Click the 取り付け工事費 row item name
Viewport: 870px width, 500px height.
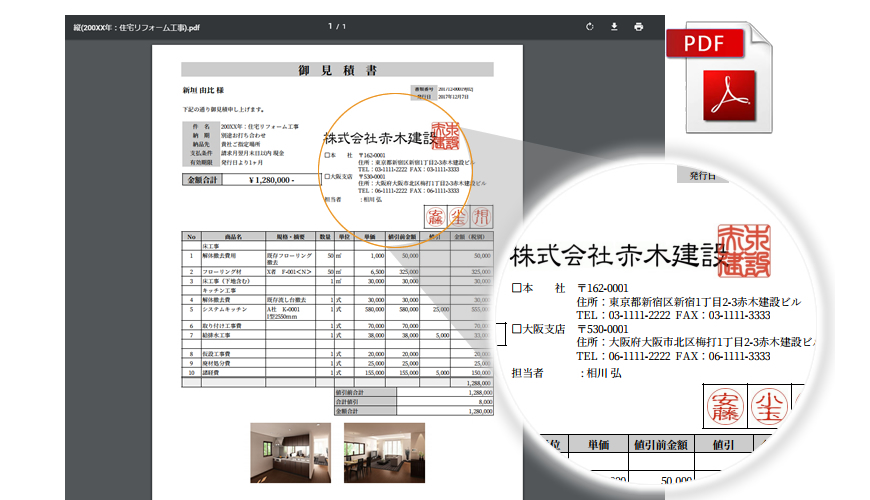(222, 326)
